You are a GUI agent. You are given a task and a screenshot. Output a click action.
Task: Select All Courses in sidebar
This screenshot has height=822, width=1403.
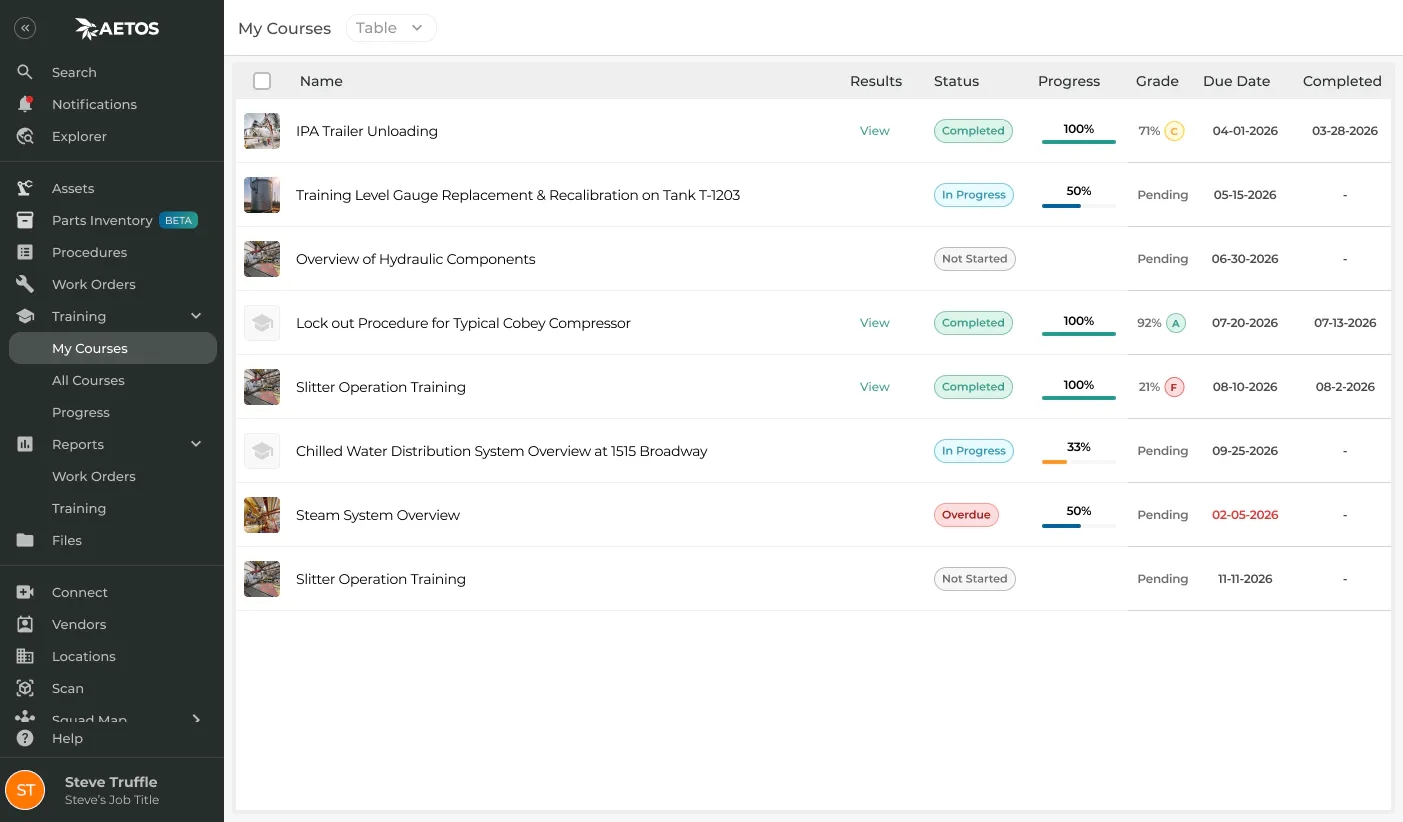88,380
